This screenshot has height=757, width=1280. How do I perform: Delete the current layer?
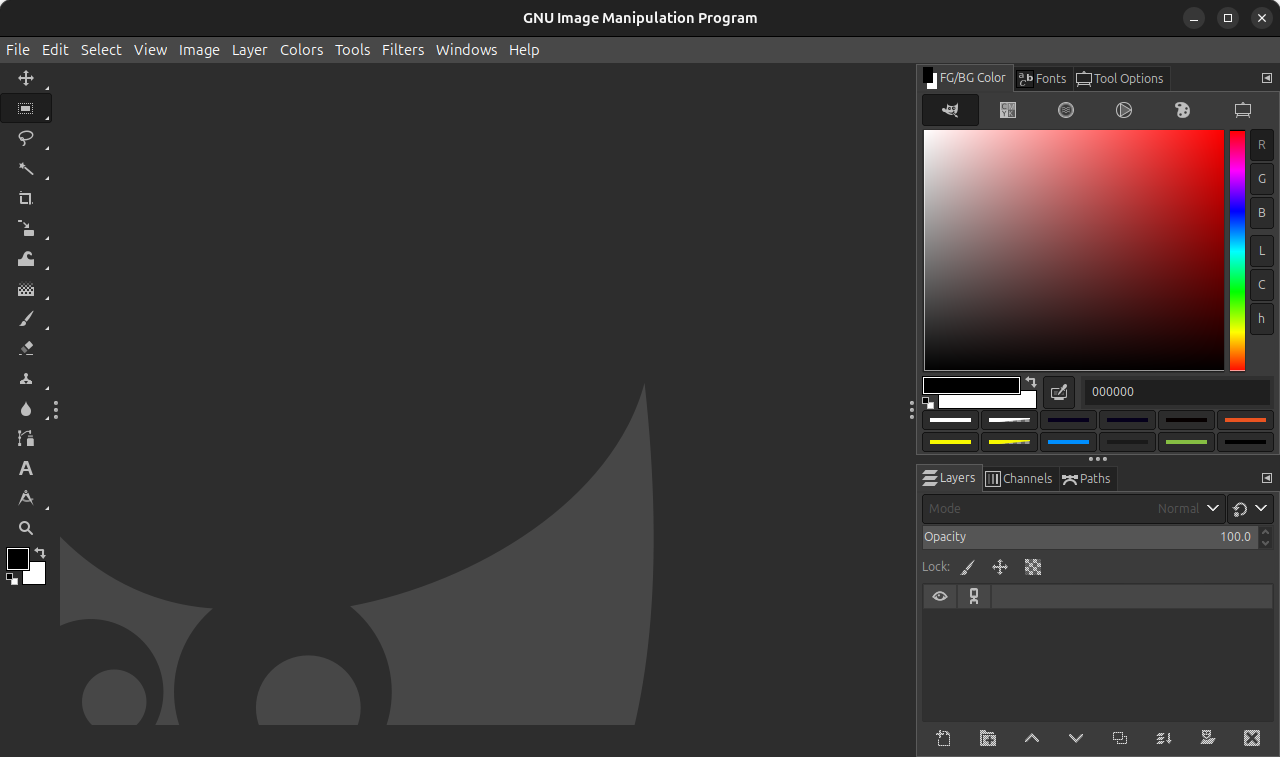tap(1252, 738)
